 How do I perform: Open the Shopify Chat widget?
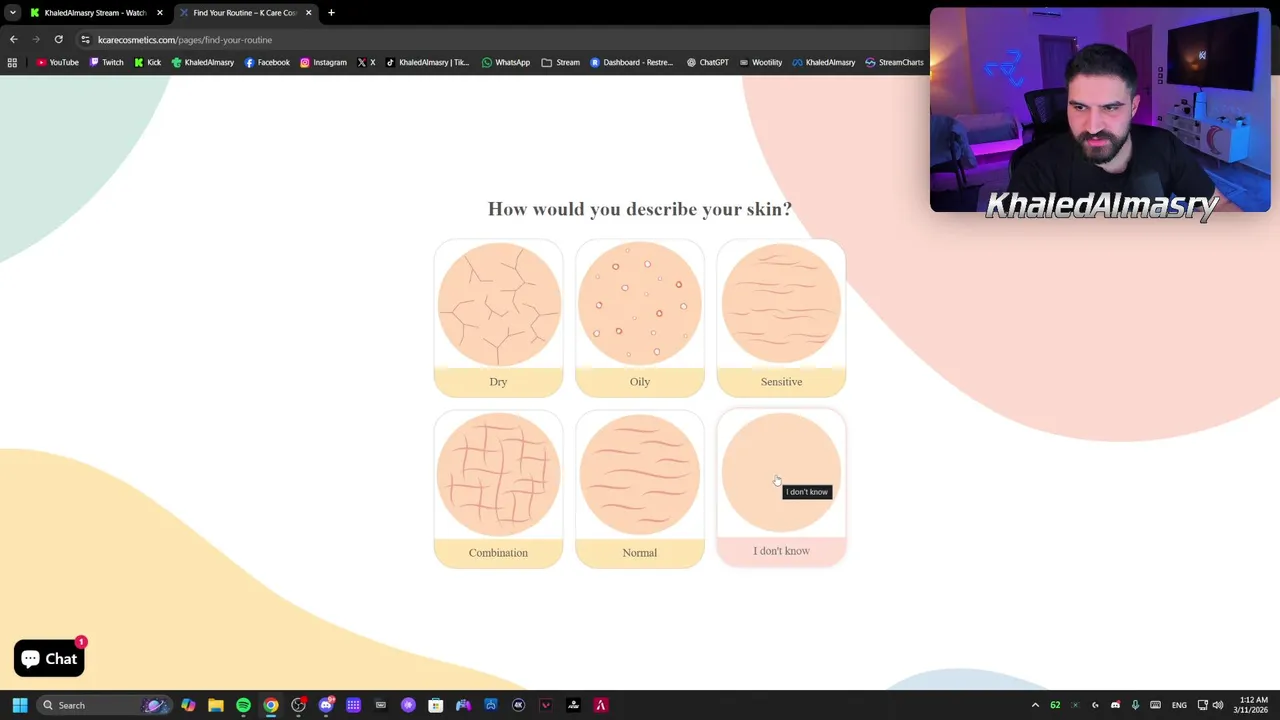point(49,658)
